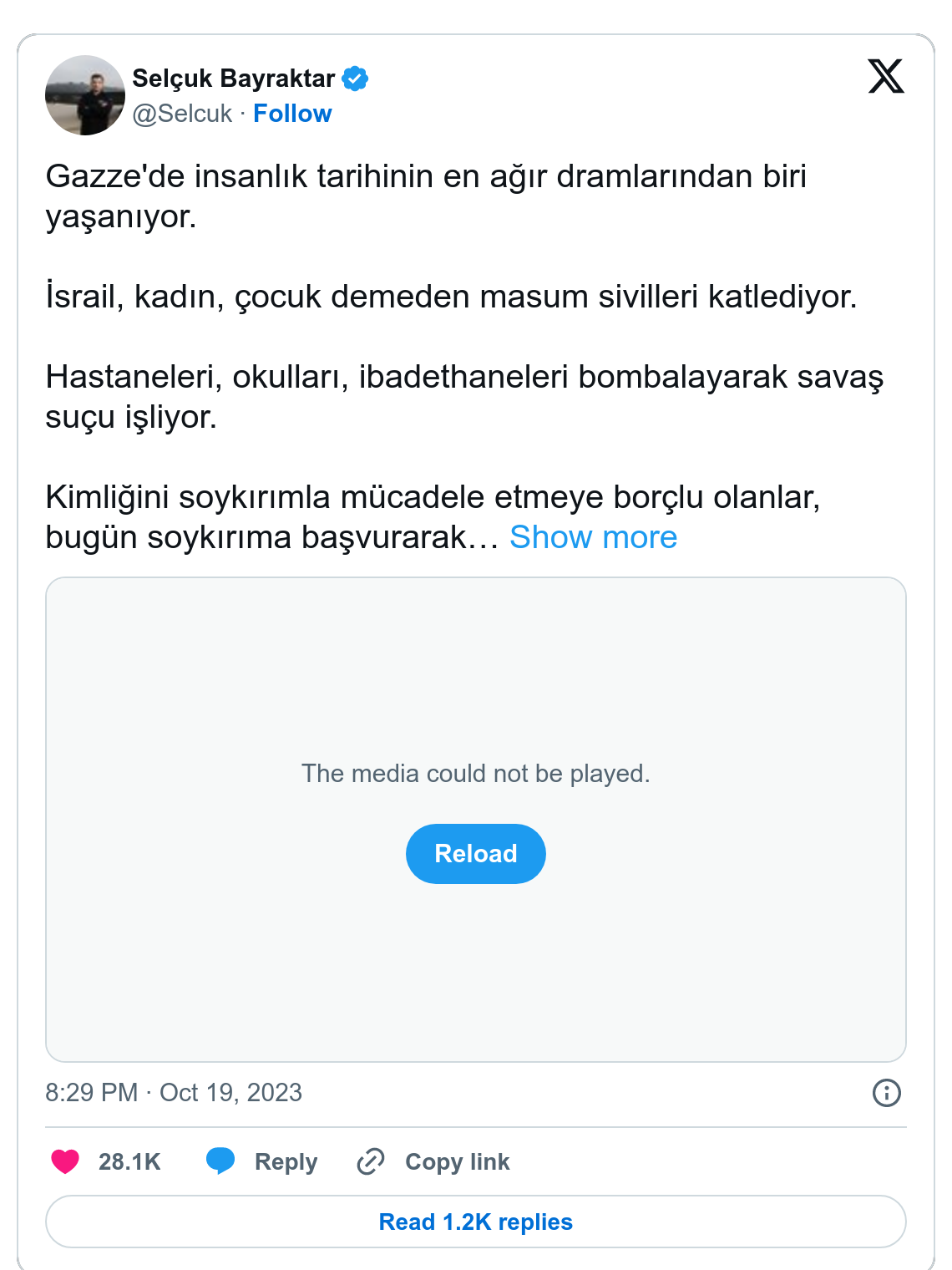Open the @Selcuk handle link

click(x=182, y=114)
